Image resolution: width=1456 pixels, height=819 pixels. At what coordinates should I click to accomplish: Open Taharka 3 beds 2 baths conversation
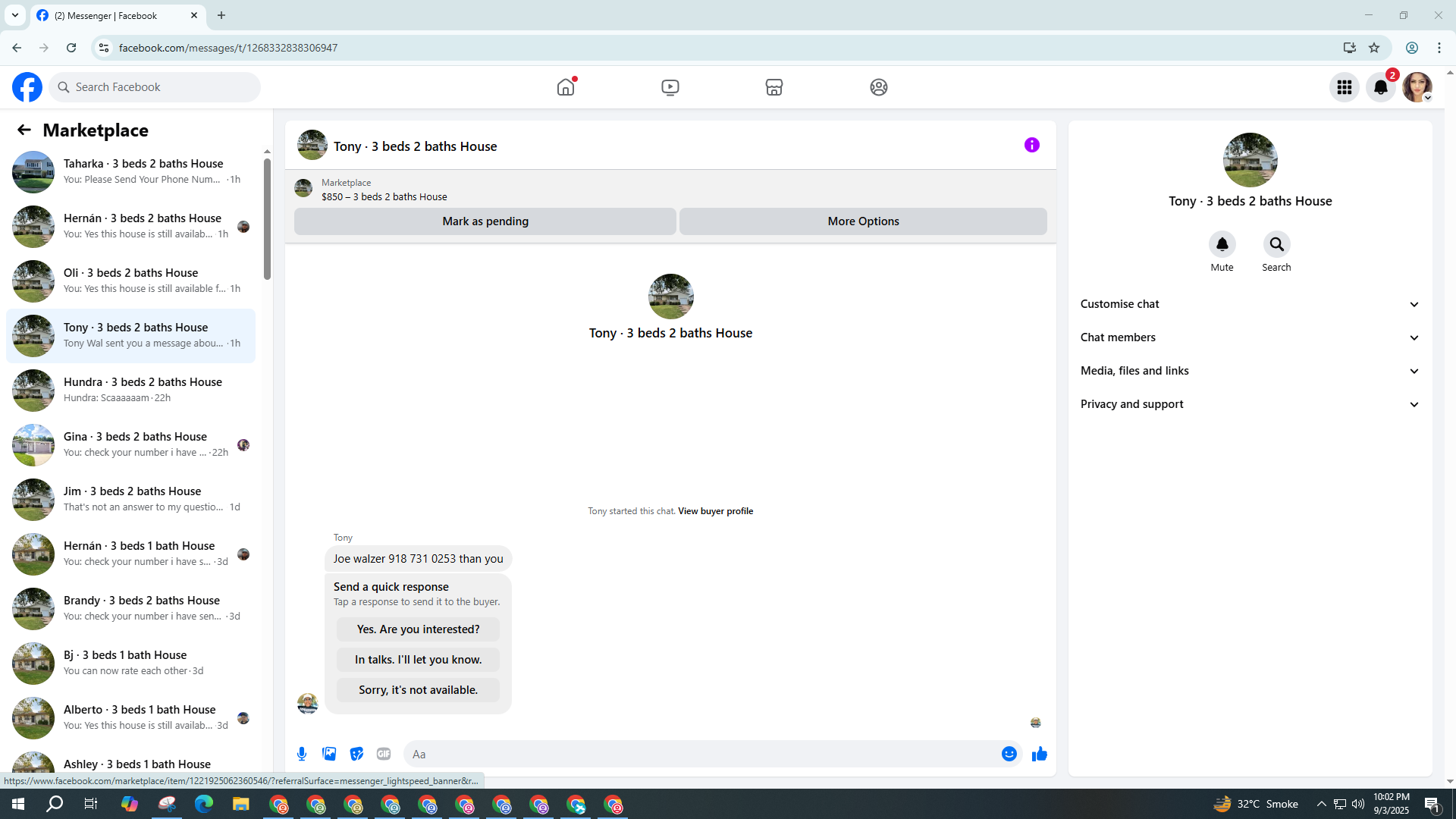point(130,172)
